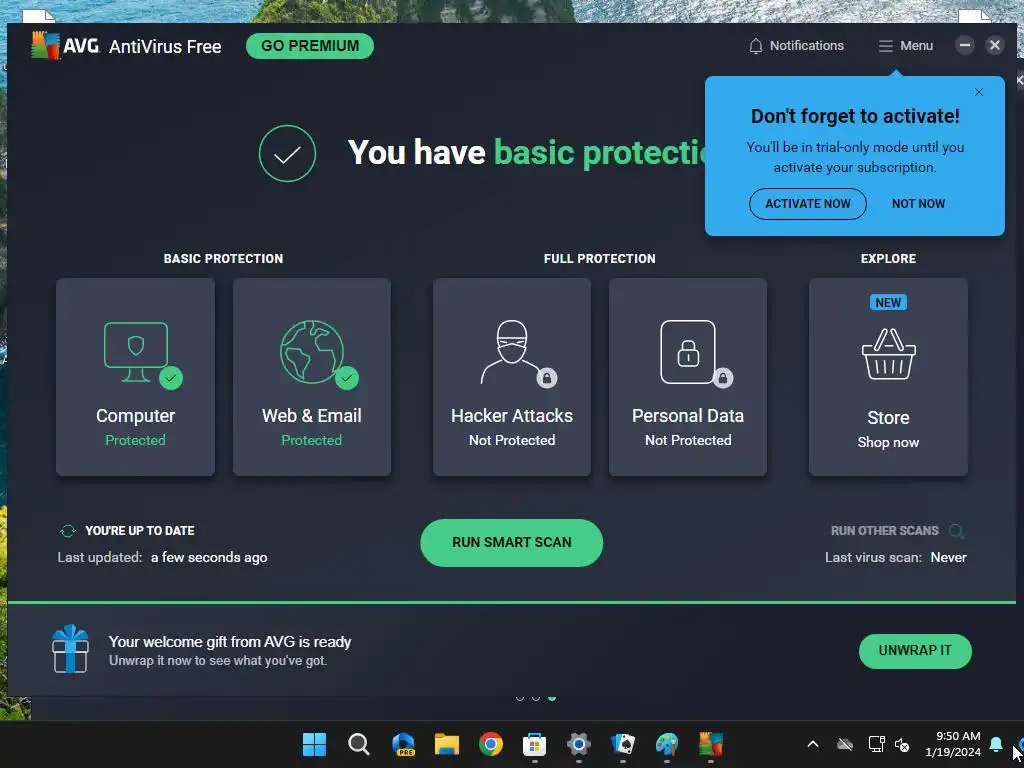1024x768 pixels.
Task: Click the AVG icon in the taskbar
Action: coord(711,744)
